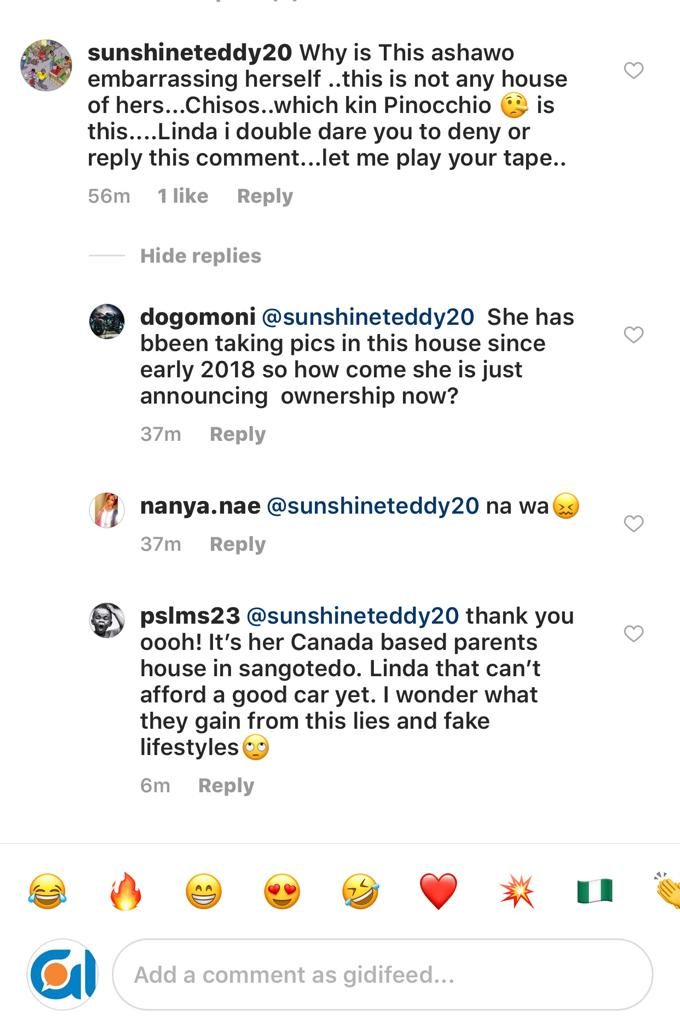Tap heart next to nanya.nae's reply
The image size is (680, 1024).
[x=633, y=523]
